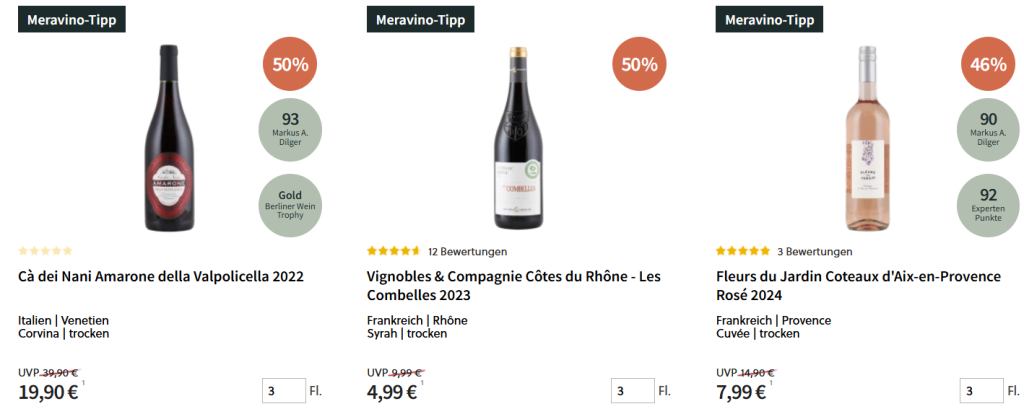The height and width of the screenshot is (409, 1024).
Task: Open the 3 Bewertungen reviews link
Action: tap(814, 251)
